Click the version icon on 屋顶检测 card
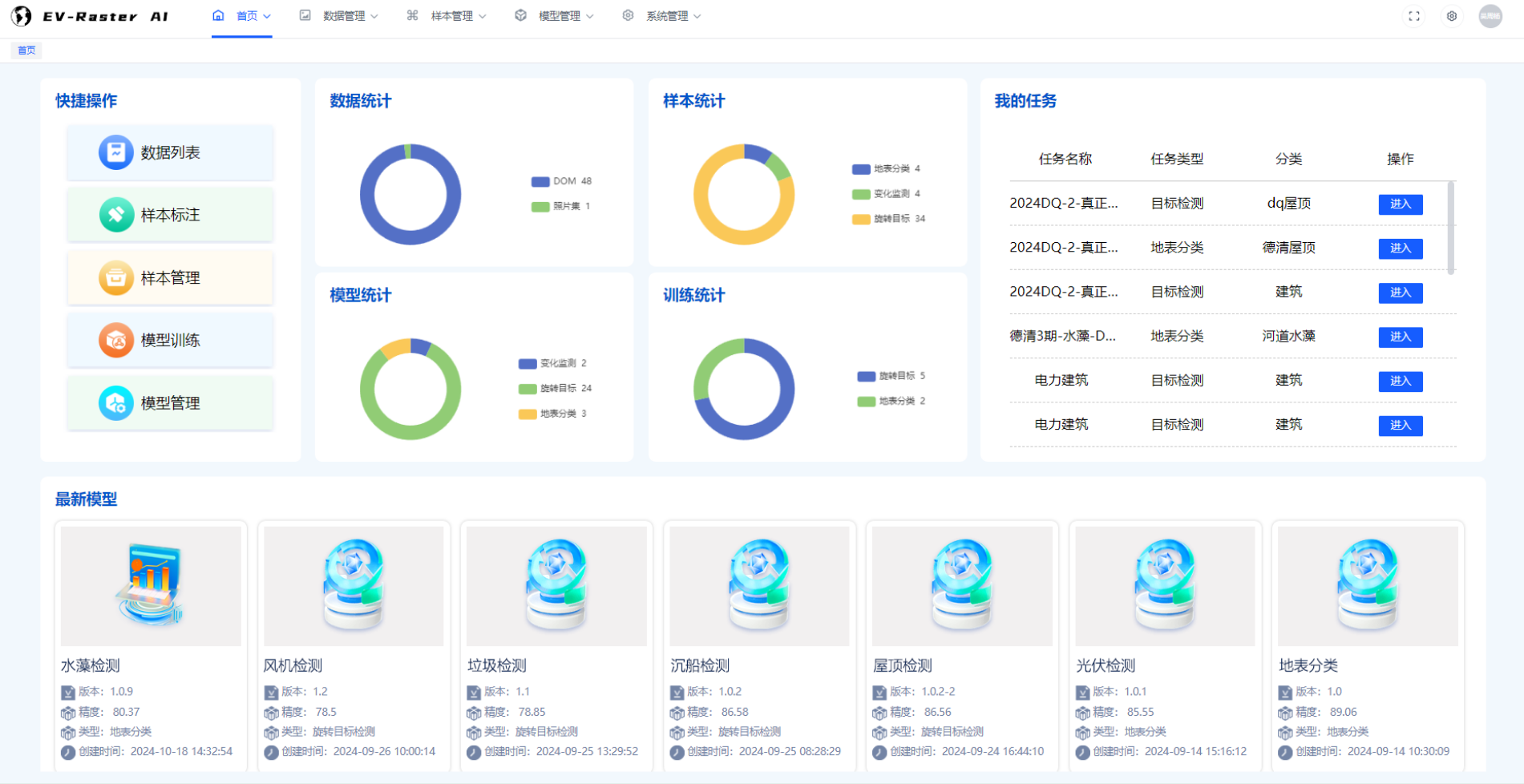1524x784 pixels. click(879, 692)
